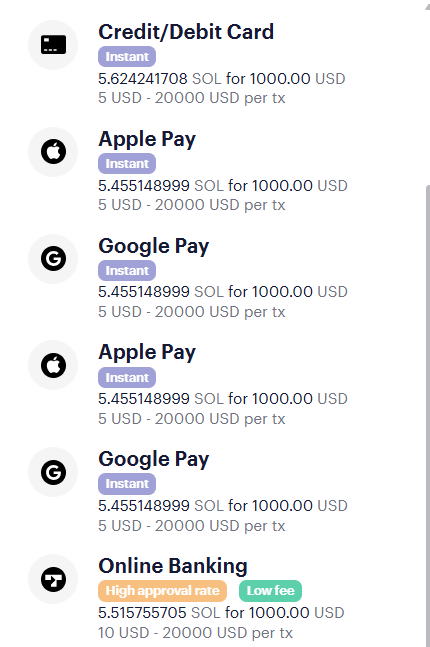The width and height of the screenshot is (430, 647).
Task: Click the Instant badge under Credit/Debit Card
Action: point(127,57)
